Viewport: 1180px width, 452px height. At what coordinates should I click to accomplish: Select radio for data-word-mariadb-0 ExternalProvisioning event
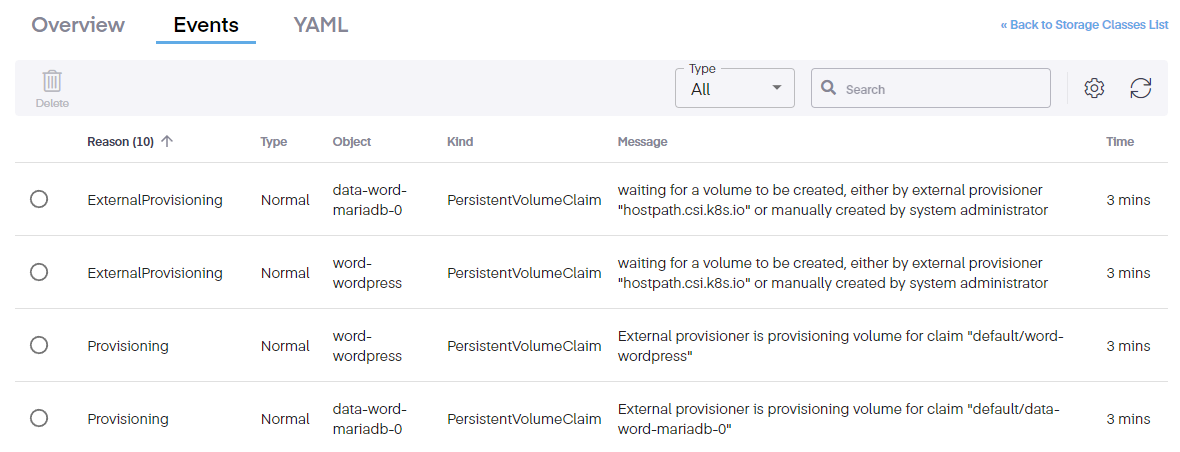click(x=39, y=199)
